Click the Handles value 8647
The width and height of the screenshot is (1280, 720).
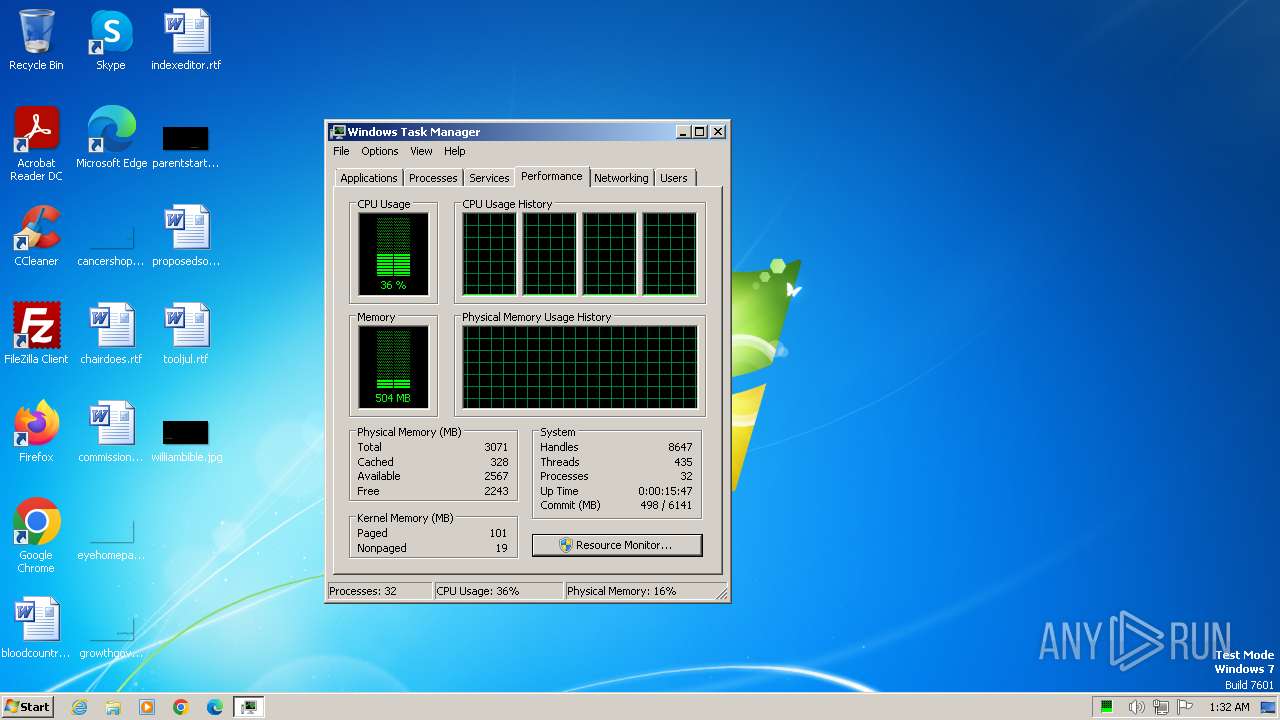tap(680, 447)
